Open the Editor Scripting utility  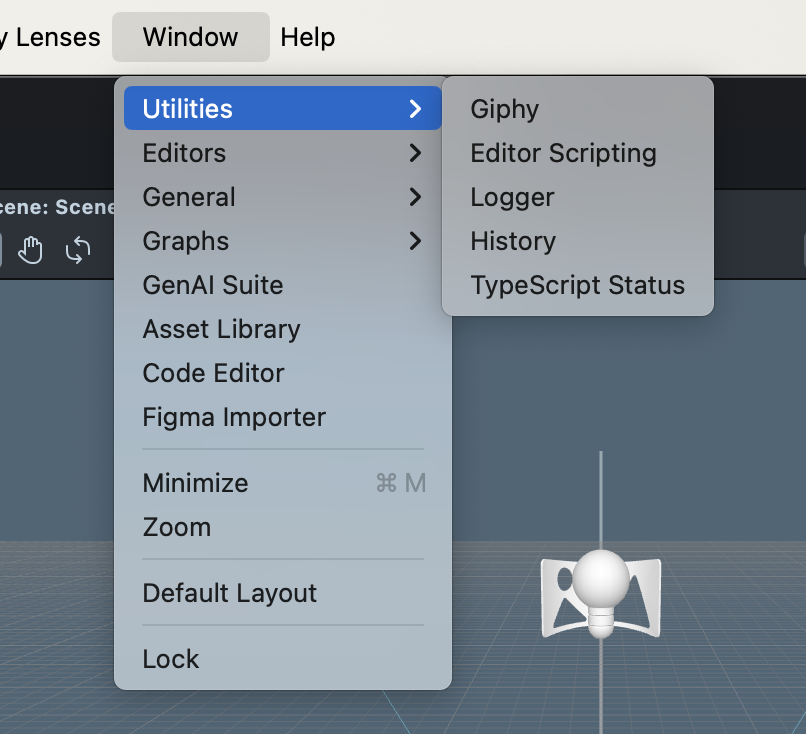pos(563,153)
